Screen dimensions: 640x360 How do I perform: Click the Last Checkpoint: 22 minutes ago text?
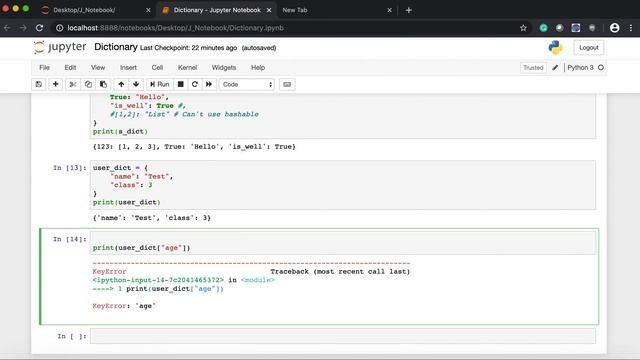coord(188,48)
